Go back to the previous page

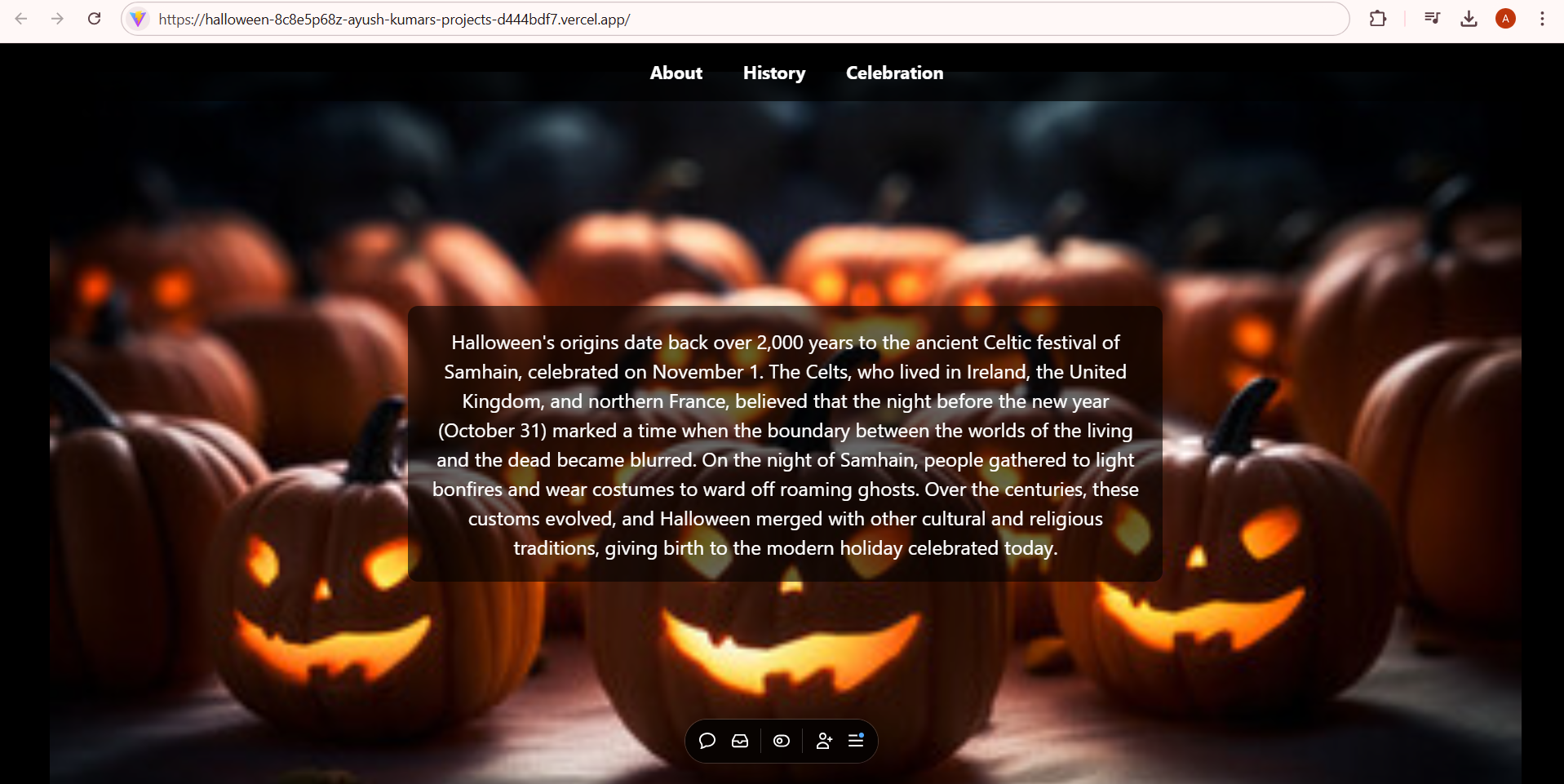tap(21, 19)
